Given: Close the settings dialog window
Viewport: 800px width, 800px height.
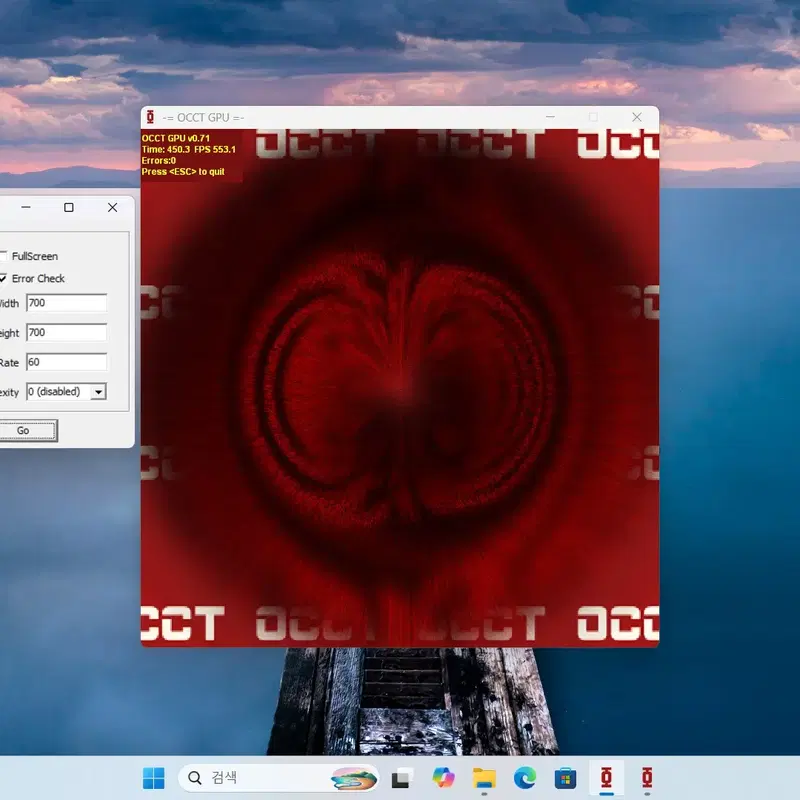Looking at the screenshot, I should tap(112, 207).
